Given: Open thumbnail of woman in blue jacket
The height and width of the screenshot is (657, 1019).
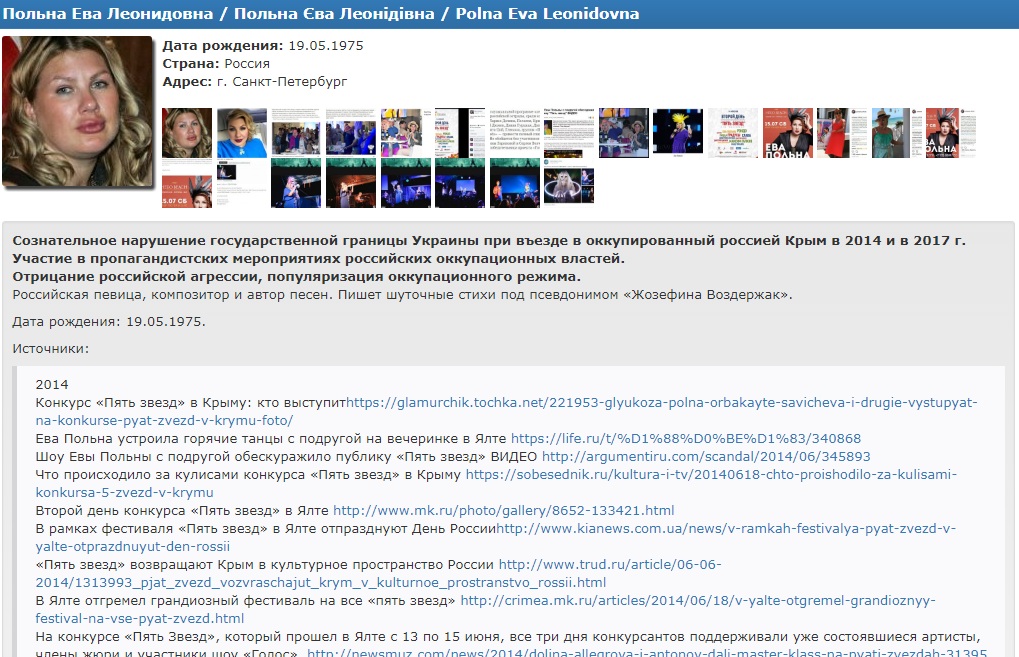Looking at the screenshot, I should (241, 133).
